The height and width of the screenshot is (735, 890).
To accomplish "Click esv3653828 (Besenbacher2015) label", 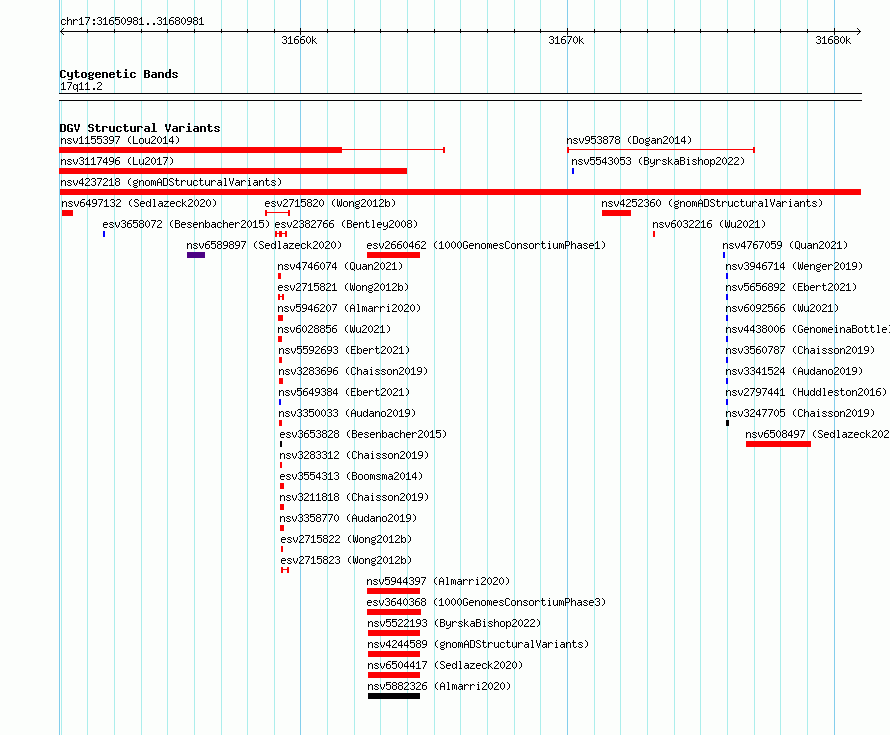I will (x=363, y=434).
